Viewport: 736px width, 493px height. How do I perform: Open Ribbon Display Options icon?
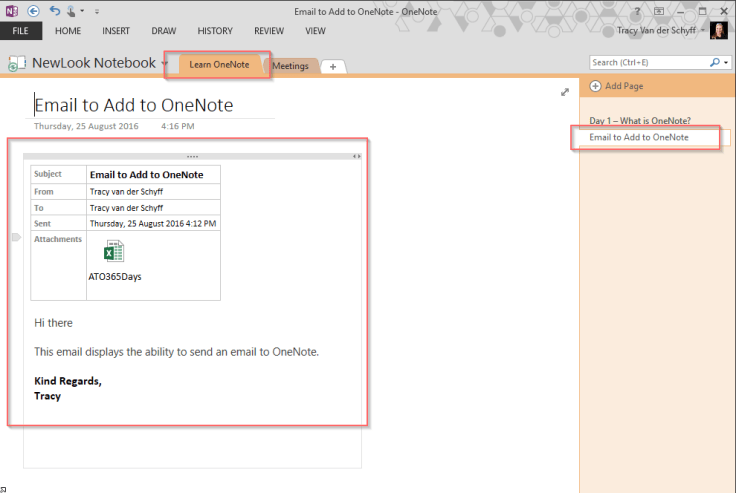pyautogui.click(x=659, y=11)
